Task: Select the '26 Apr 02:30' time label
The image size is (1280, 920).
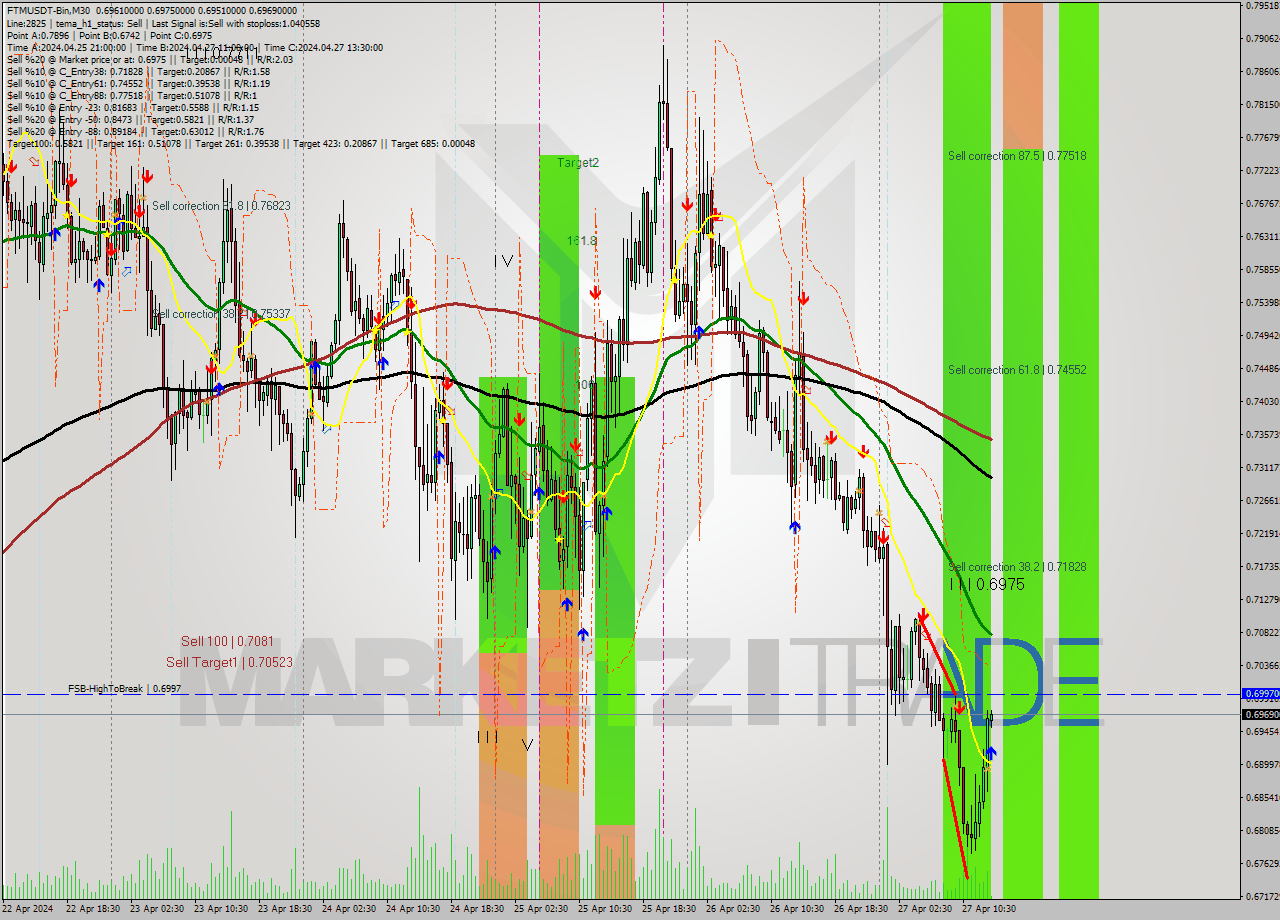Action: pyautogui.click(x=733, y=909)
